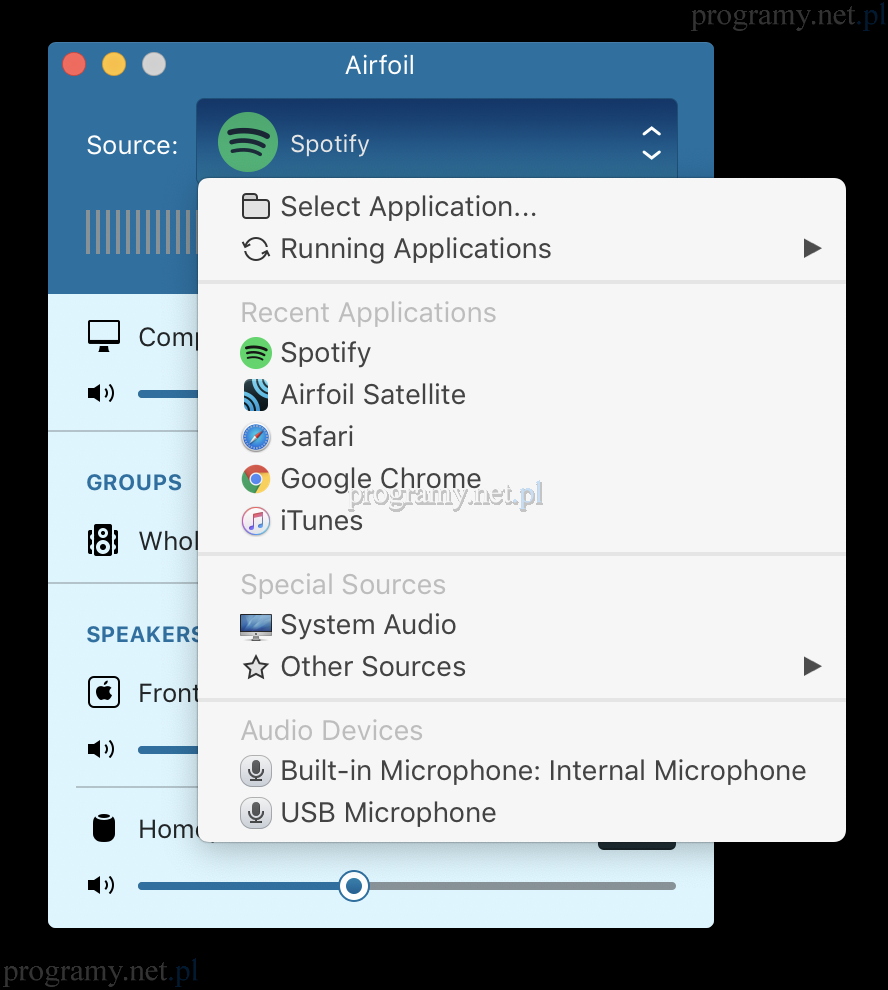Click the HomePod volume slider handle
This screenshot has height=990, width=888.
(353, 886)
